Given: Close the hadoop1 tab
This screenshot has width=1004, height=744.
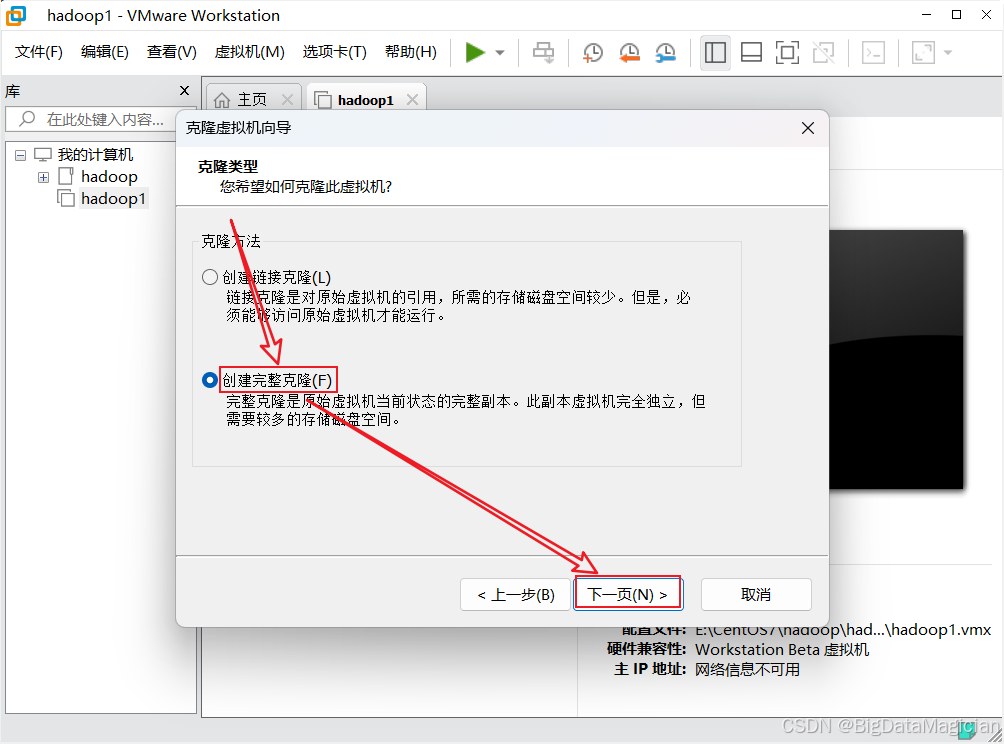Looking at the screenshot, I should (x=412, y=100).
